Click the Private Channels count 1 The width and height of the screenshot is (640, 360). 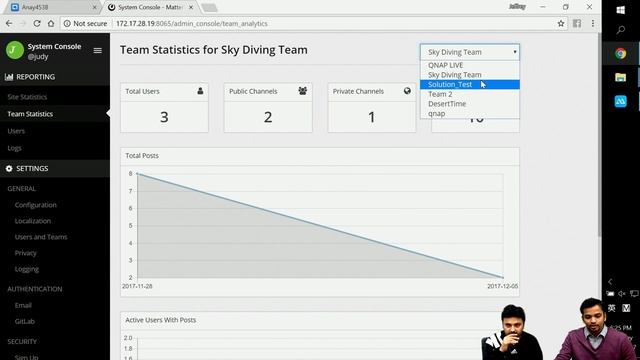(x=371, y=117)
